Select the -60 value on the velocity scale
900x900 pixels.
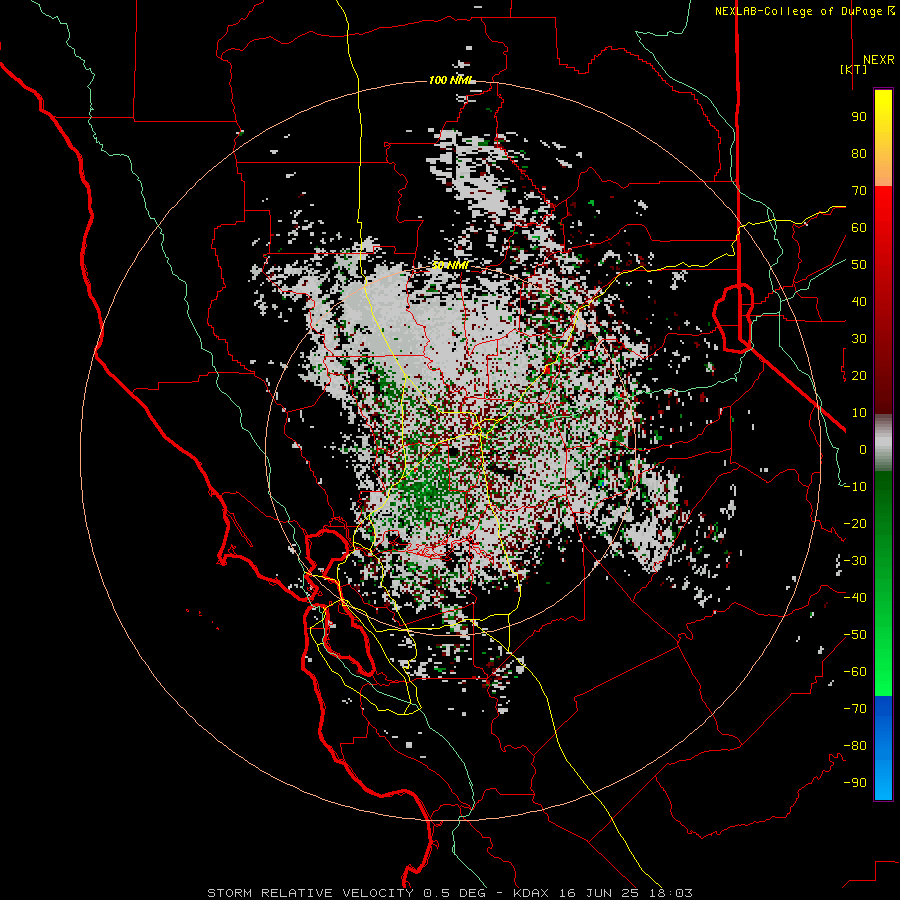(855, 672)
